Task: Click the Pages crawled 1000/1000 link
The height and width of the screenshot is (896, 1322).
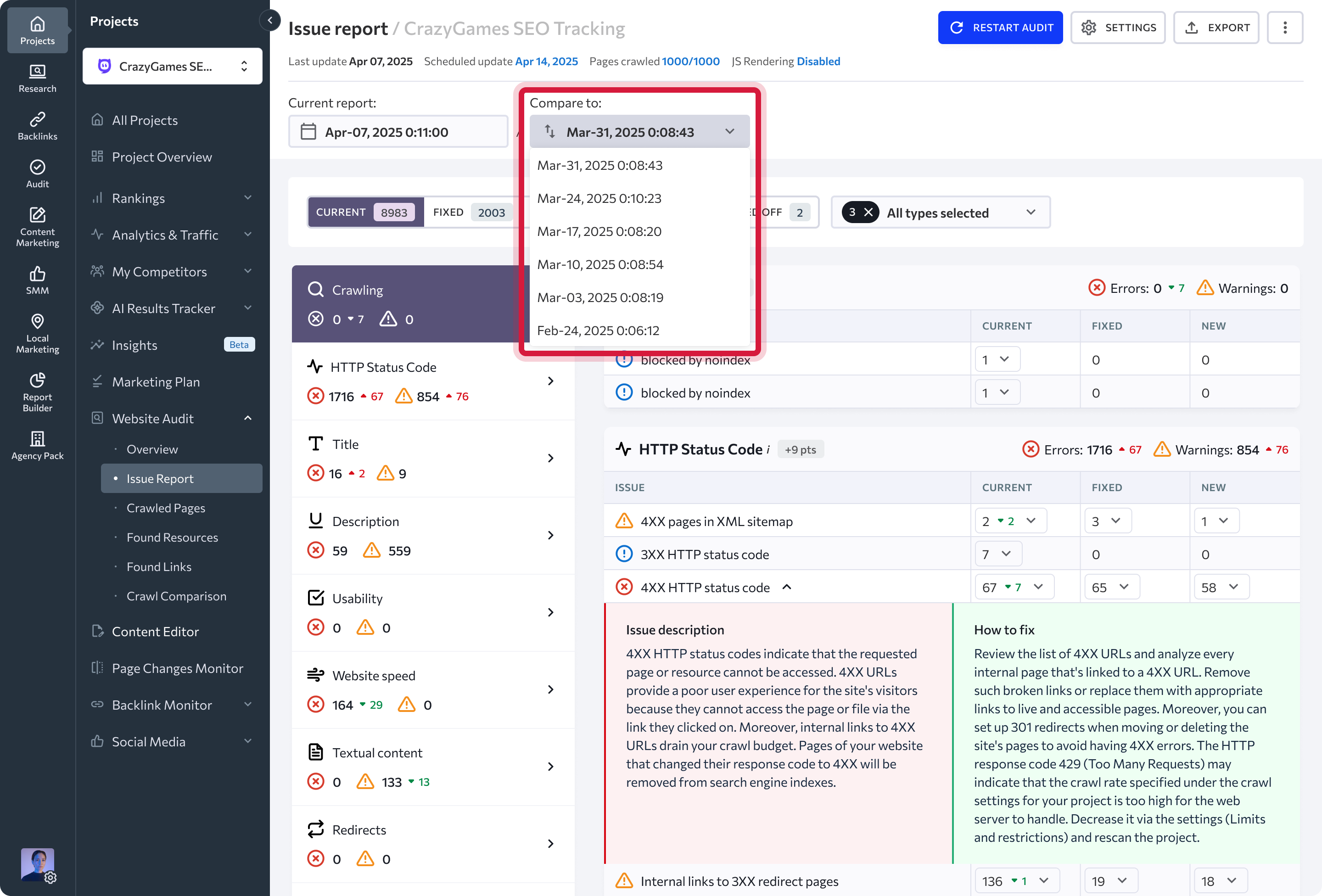Action: point(690,61)
